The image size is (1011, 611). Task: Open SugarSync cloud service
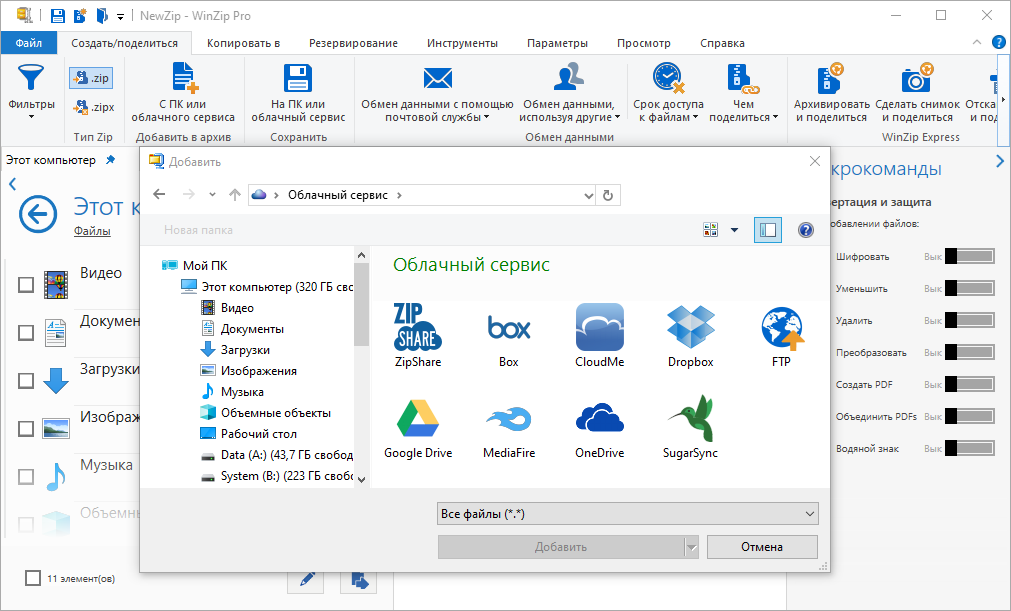click(x=691, y=429)
